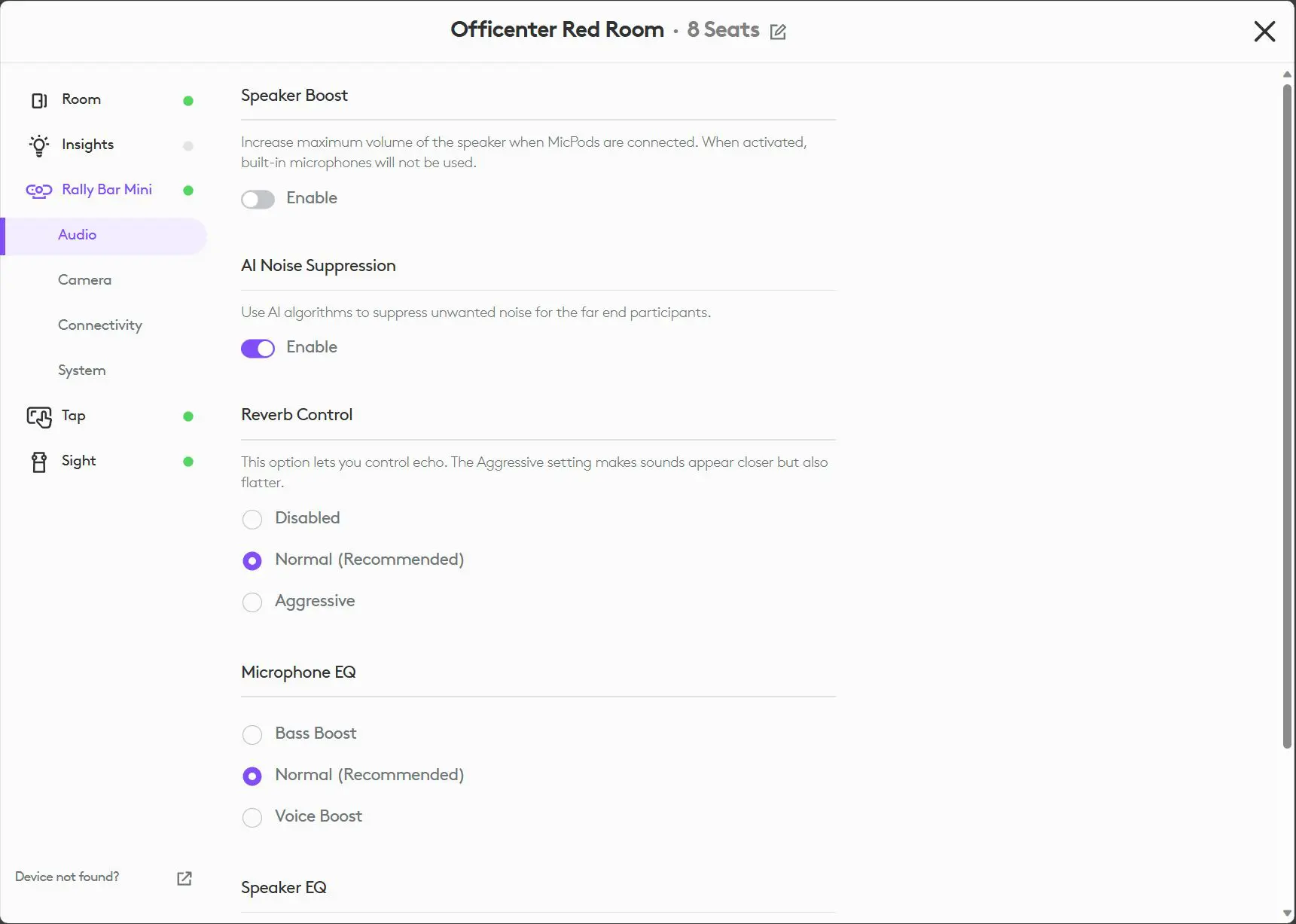1296x924 pixels.
Task: Select Disabled for Reverb Control
Action: [252, 520]
